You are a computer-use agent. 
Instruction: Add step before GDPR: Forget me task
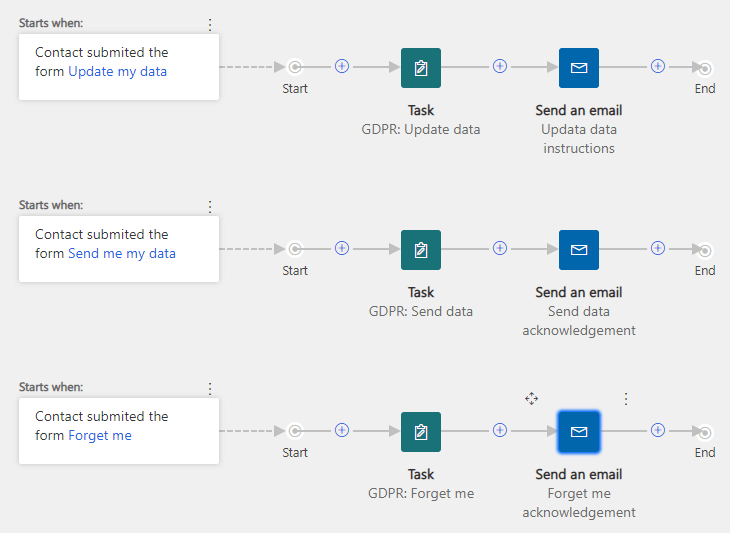tap(341, 430)
